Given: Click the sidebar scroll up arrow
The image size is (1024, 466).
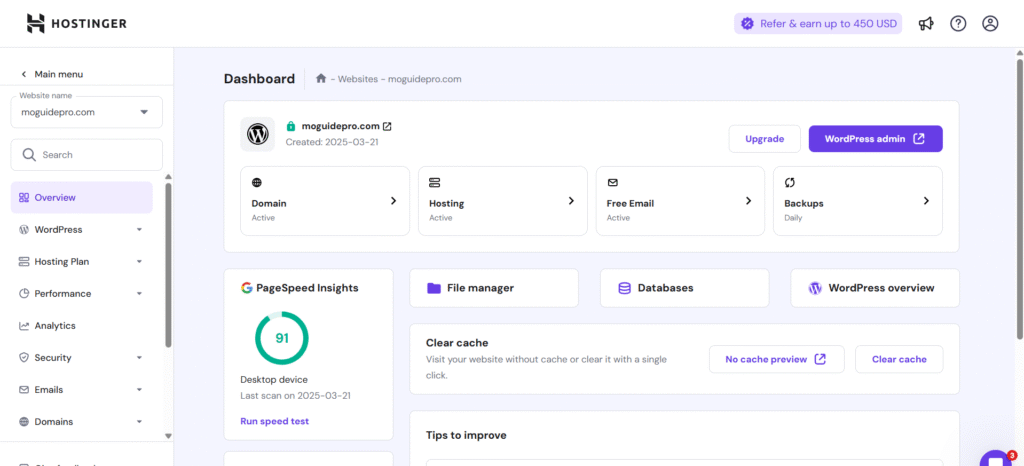Looking at the screenshot, I should tap(168, 177).
